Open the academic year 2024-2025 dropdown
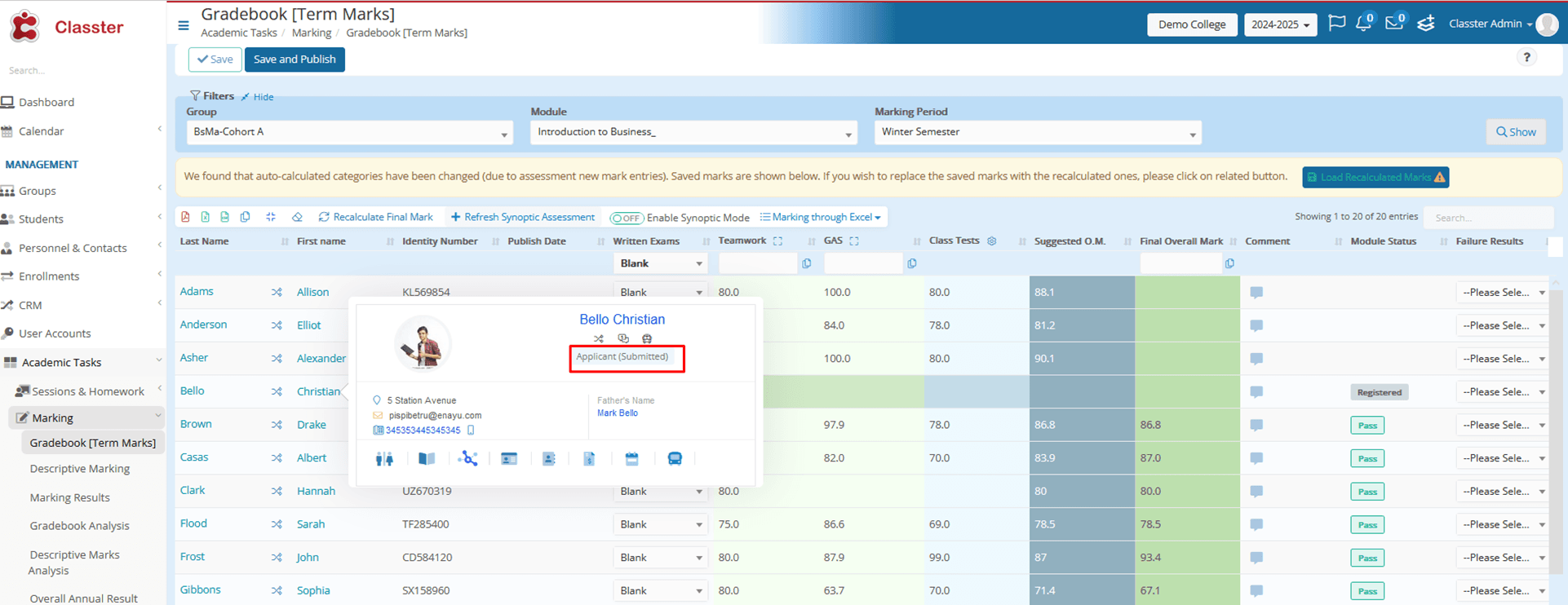The image size is (1568, 605). click(1280, 24)
